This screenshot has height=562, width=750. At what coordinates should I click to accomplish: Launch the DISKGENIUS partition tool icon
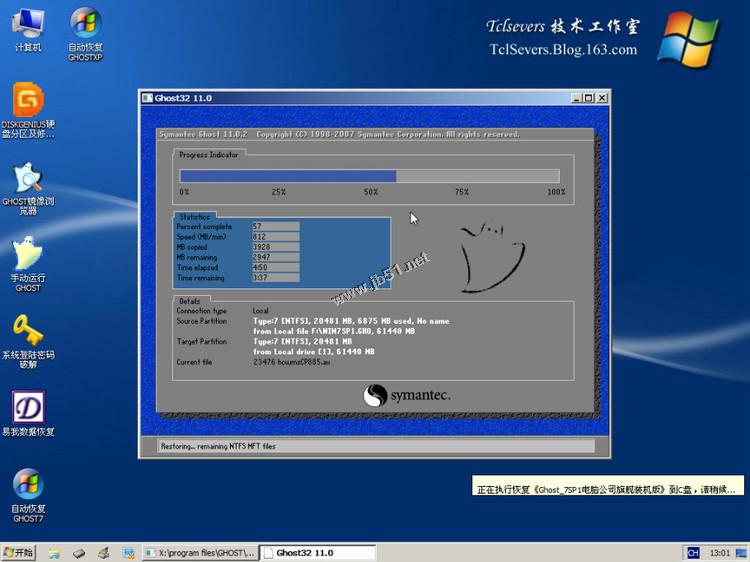tap(28, 110)
